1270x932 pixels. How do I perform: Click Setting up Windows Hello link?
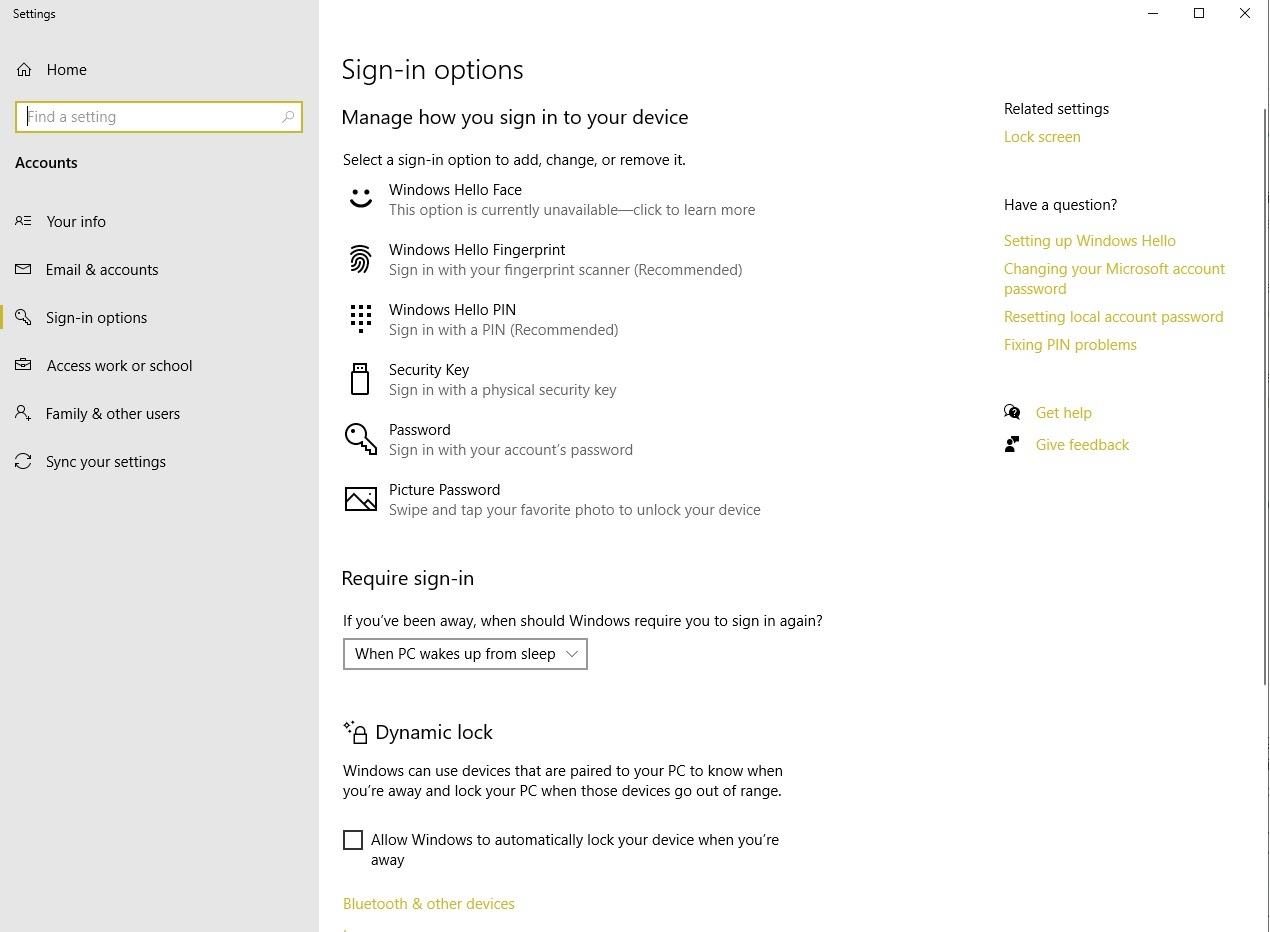pos(1089,240)
